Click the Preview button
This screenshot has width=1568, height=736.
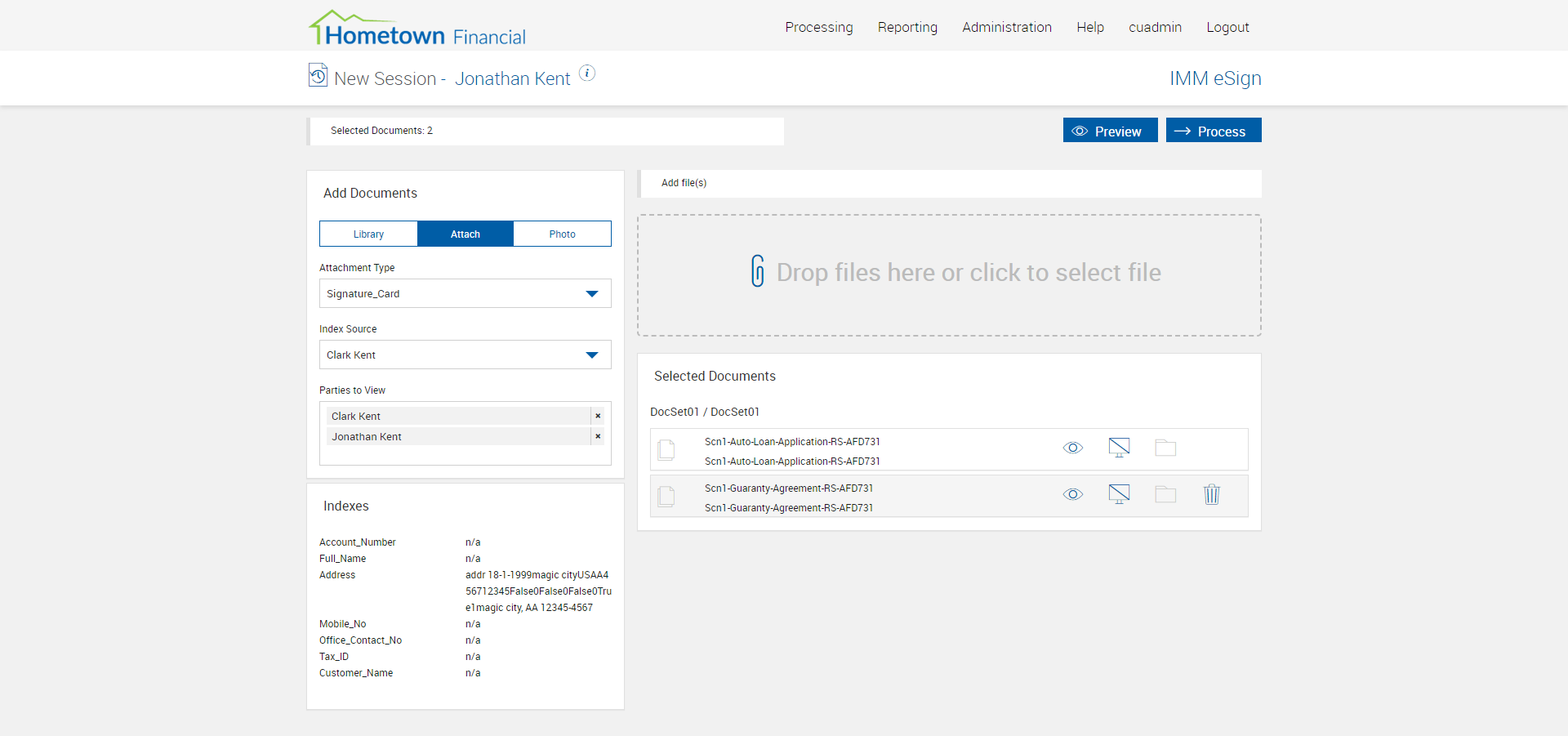1110,131
